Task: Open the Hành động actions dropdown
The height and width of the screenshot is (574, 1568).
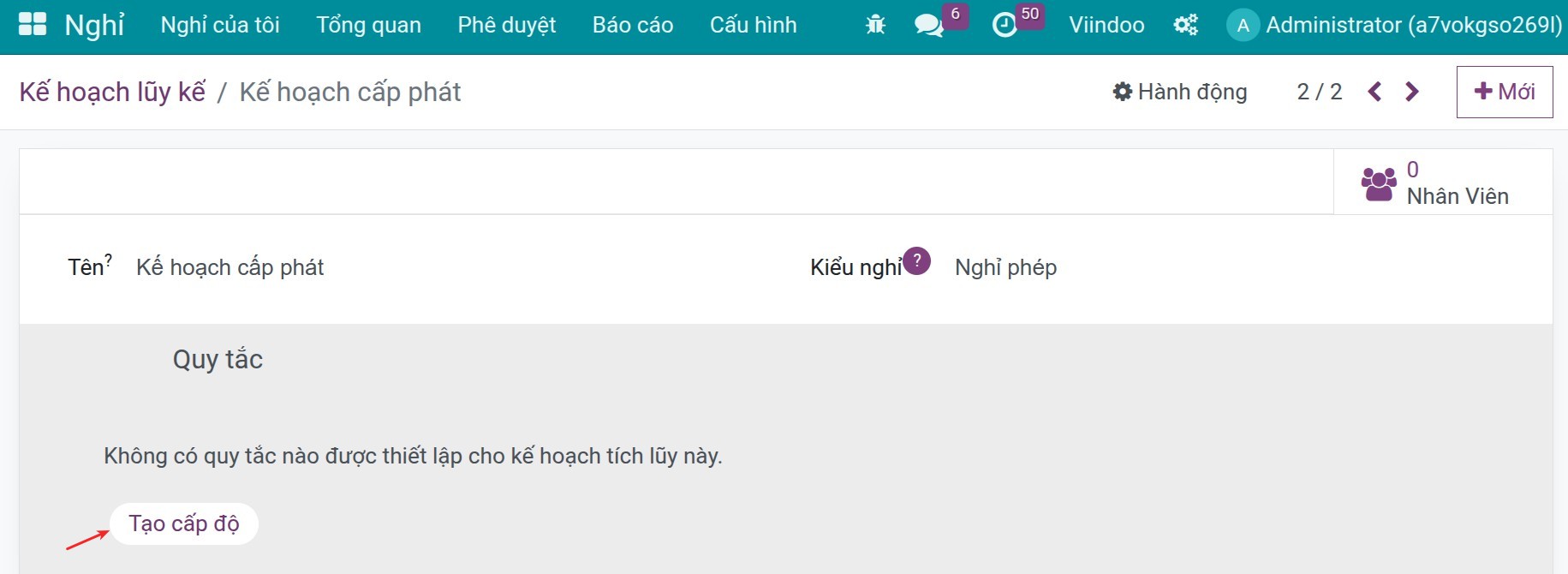Action: [1180, 92]
